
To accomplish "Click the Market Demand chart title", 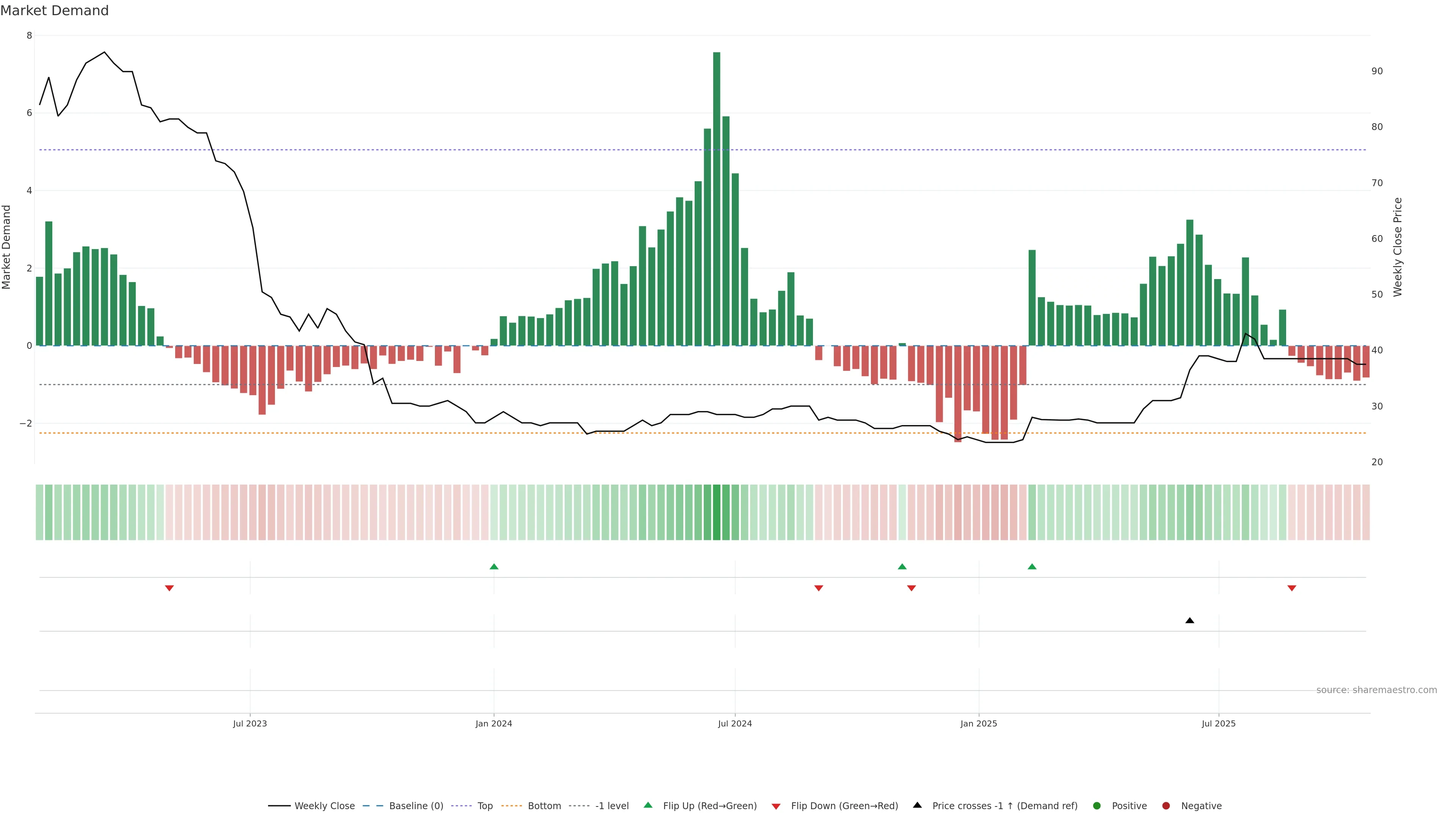I will (54, 11).
